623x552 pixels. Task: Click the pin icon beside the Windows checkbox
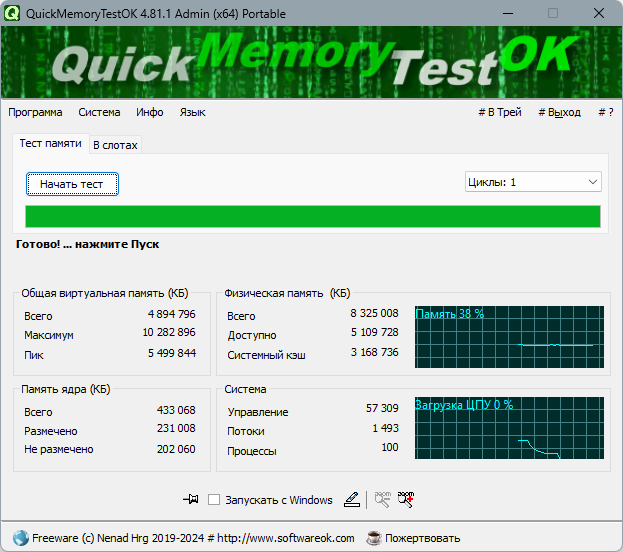point(191,499)
